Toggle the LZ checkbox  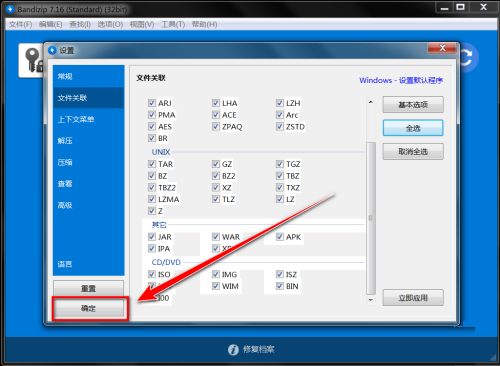(280, 199)
